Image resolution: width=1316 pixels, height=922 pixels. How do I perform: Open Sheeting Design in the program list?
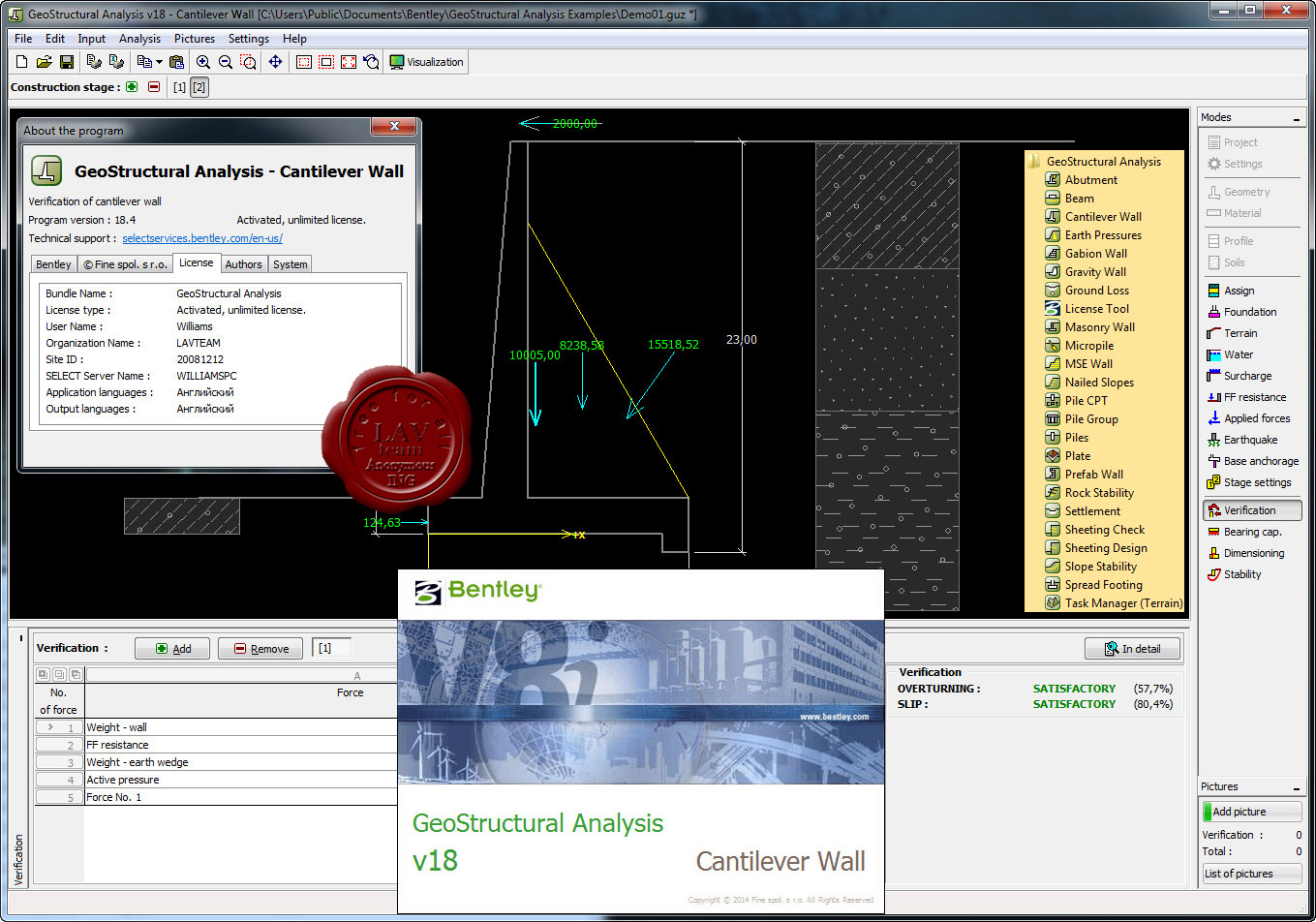(x=1105, y=548)
